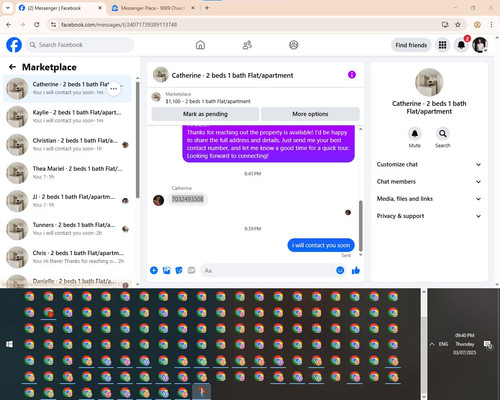Click More options button

point(310,114)
